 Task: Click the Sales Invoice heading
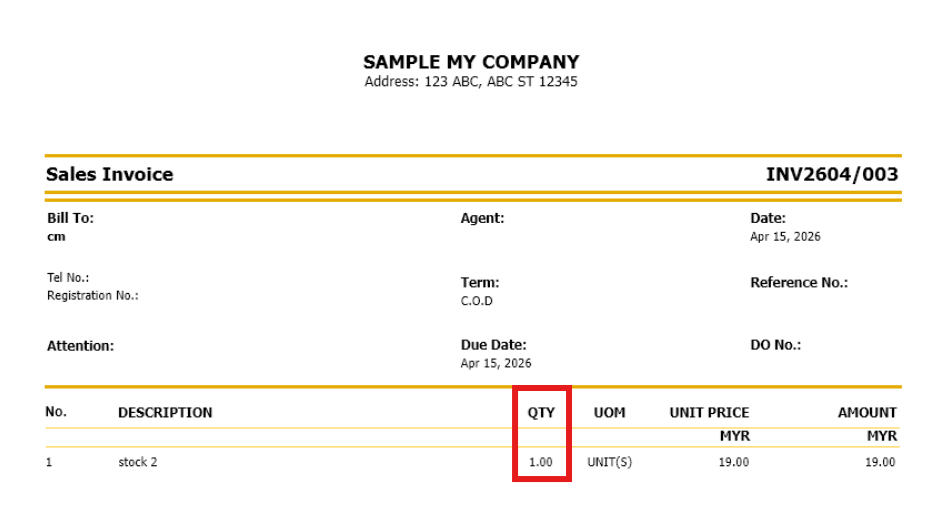point(109,174)
